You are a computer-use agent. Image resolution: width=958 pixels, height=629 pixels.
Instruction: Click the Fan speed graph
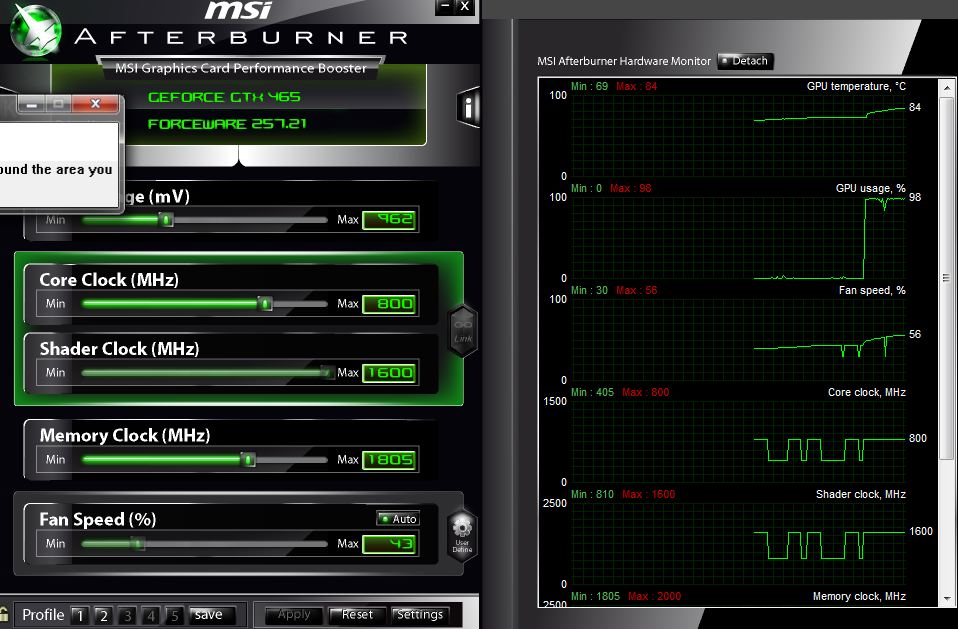coord(737,340)
